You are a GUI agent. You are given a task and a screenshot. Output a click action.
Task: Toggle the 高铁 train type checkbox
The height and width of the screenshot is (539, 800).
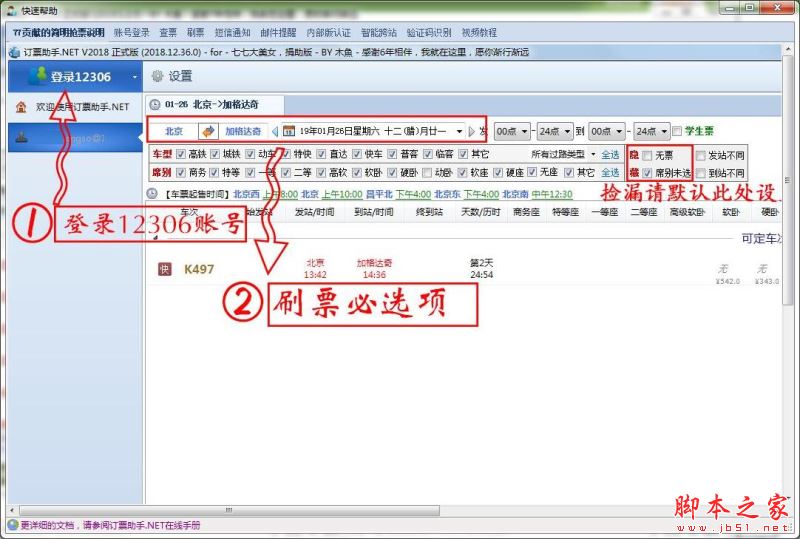181,154
